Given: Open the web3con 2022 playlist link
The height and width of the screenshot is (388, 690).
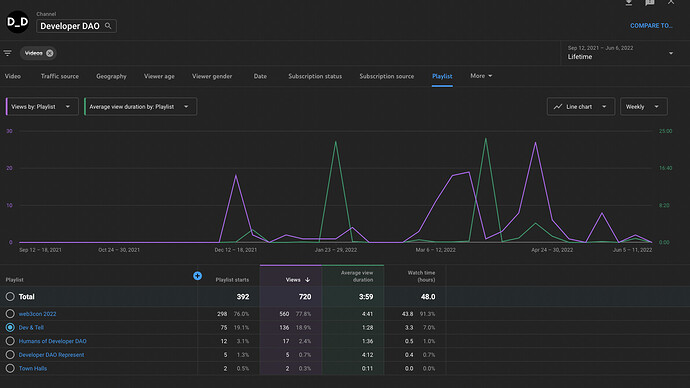Looking at the screenshot, I should pyautogui.click(x=37, y=314).
